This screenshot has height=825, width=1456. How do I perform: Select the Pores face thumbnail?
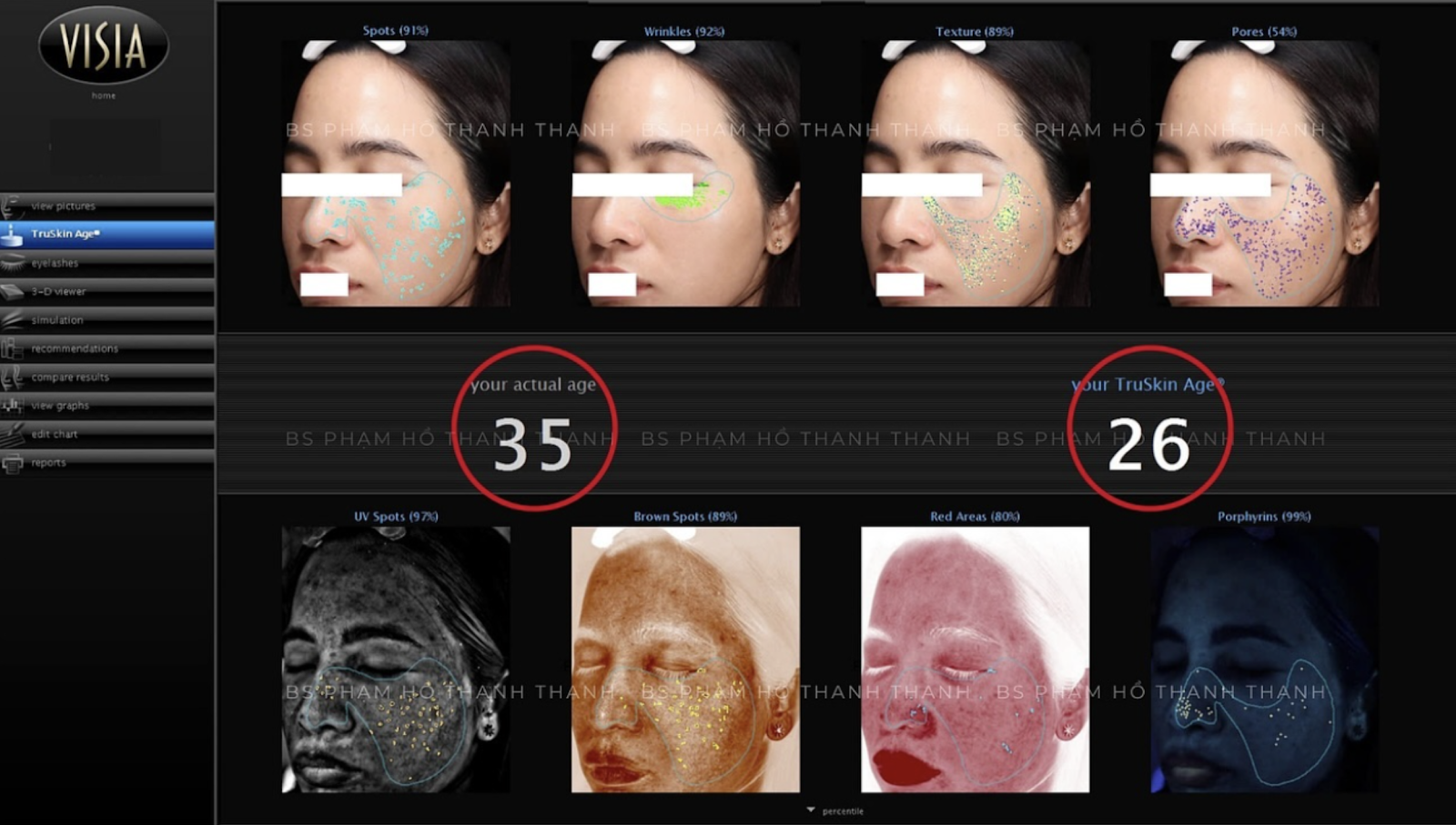(x=1265, y=173)
